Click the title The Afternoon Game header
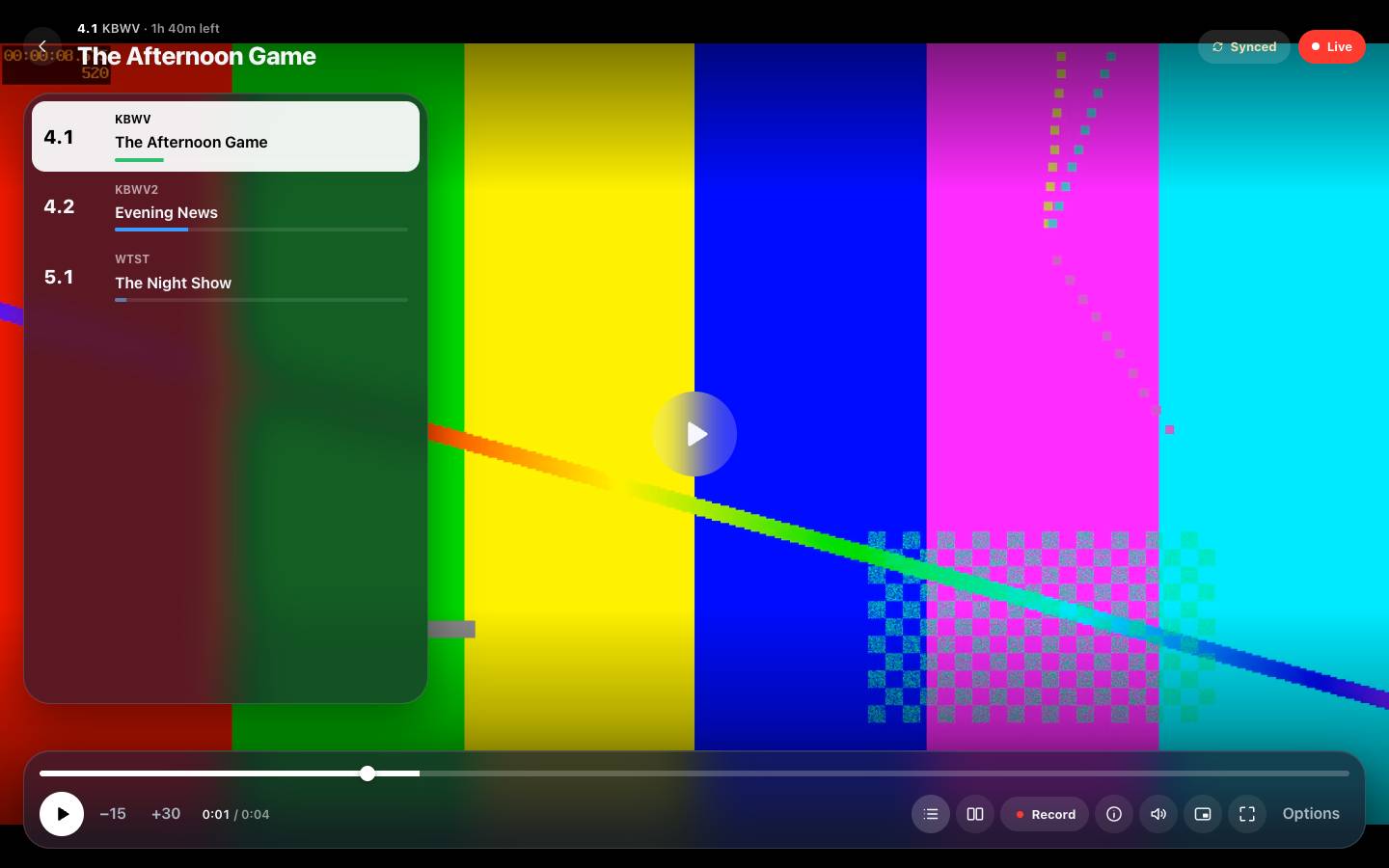 197,56
